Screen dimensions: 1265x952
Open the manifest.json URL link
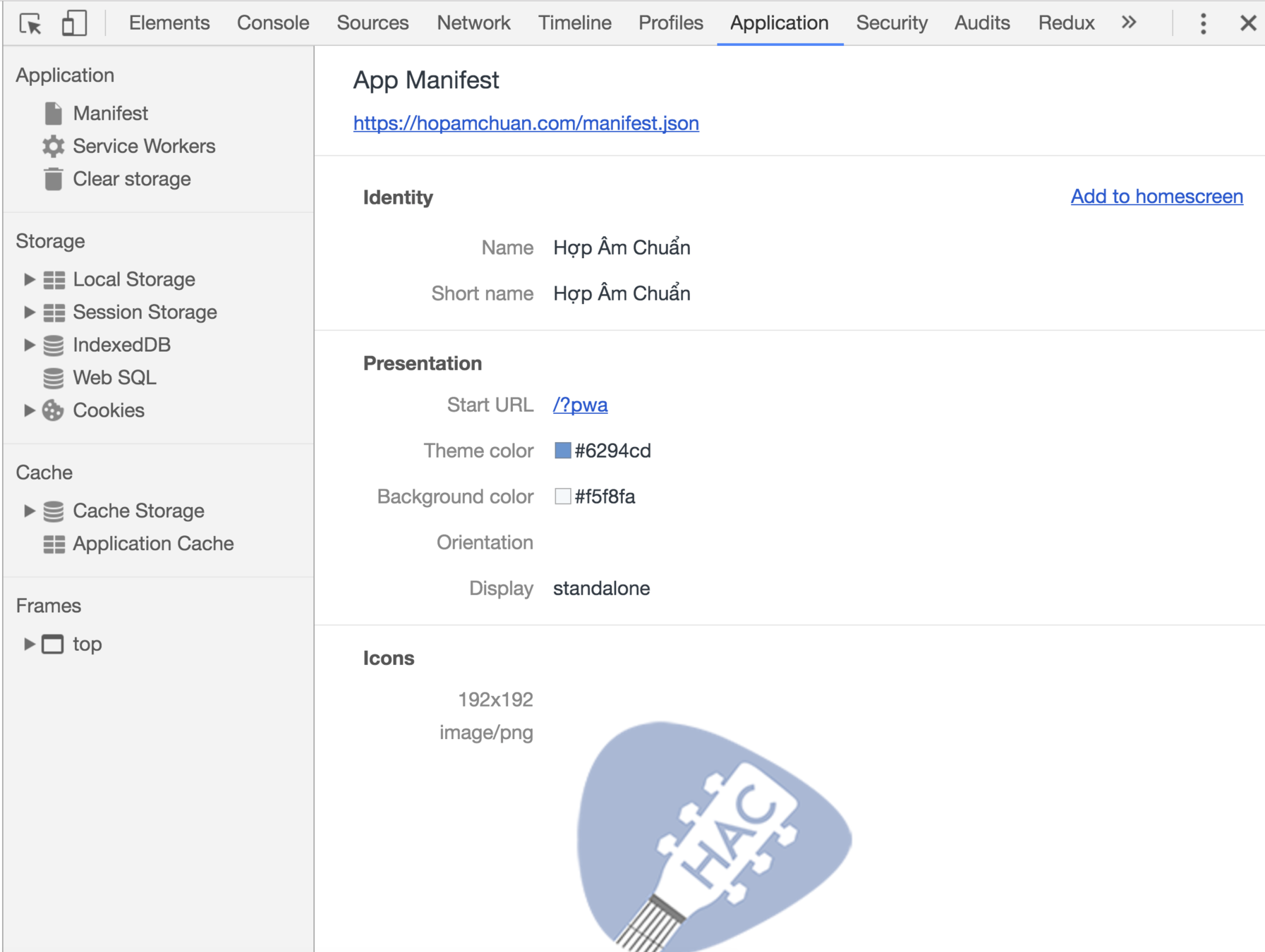(526, 123)
